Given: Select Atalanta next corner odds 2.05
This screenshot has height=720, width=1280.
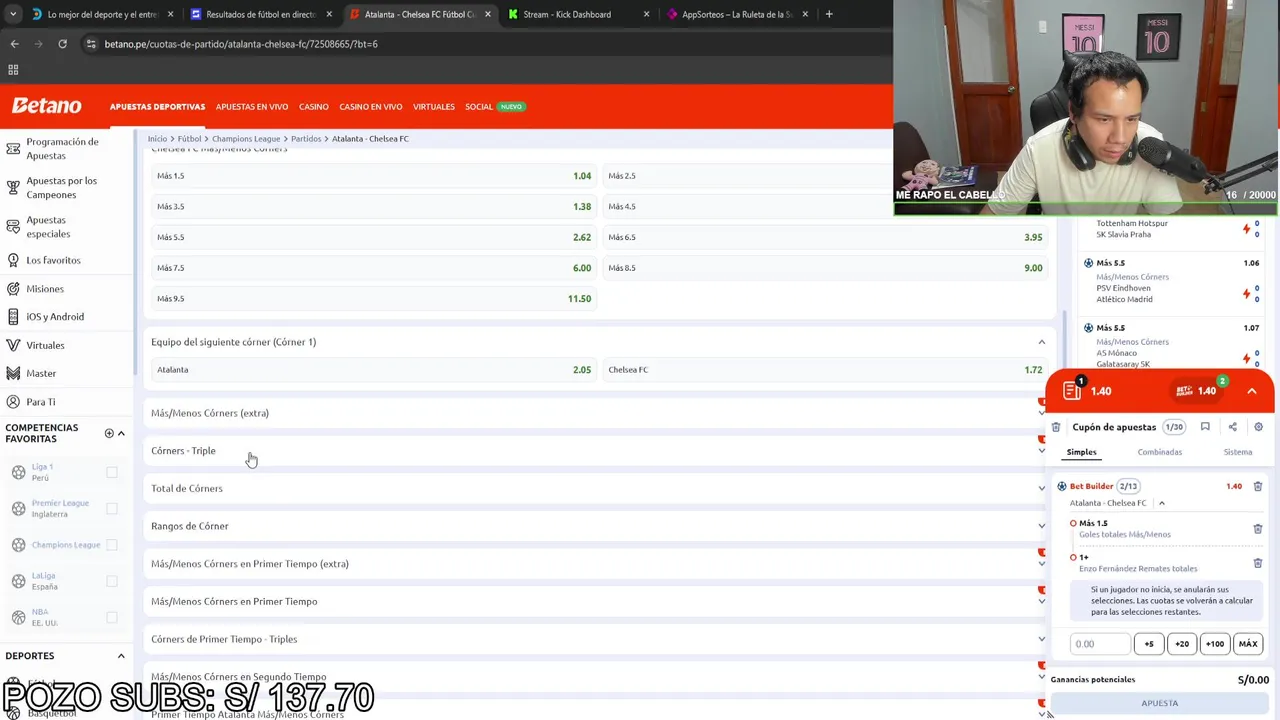Looking at the screenshot, I should tap(374, 370).
